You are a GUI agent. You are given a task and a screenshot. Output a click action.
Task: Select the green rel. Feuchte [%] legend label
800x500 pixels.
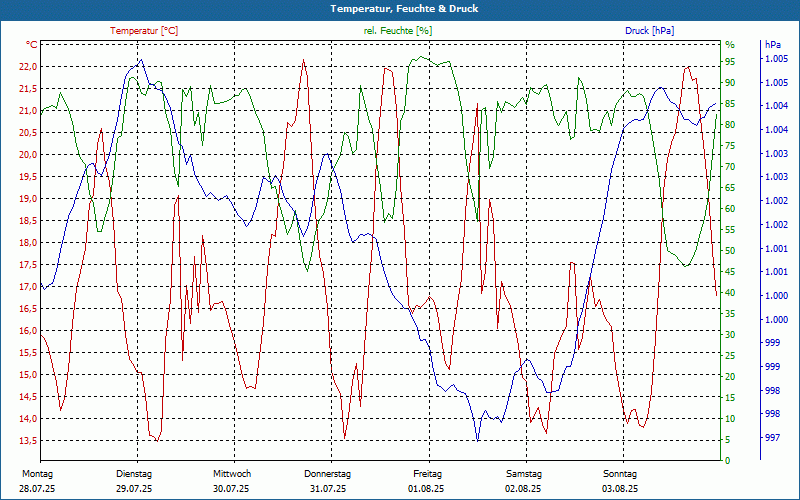tap(397, 31)
